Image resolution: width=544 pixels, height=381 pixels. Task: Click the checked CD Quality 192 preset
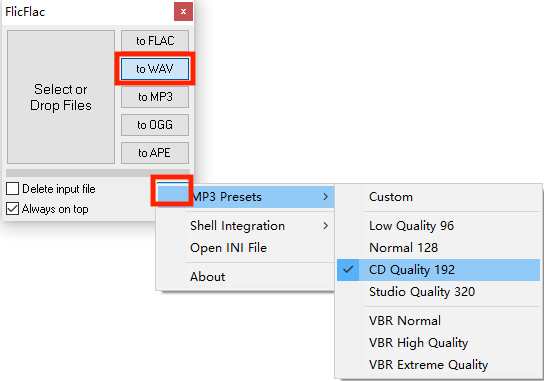(x=439, y=270)
